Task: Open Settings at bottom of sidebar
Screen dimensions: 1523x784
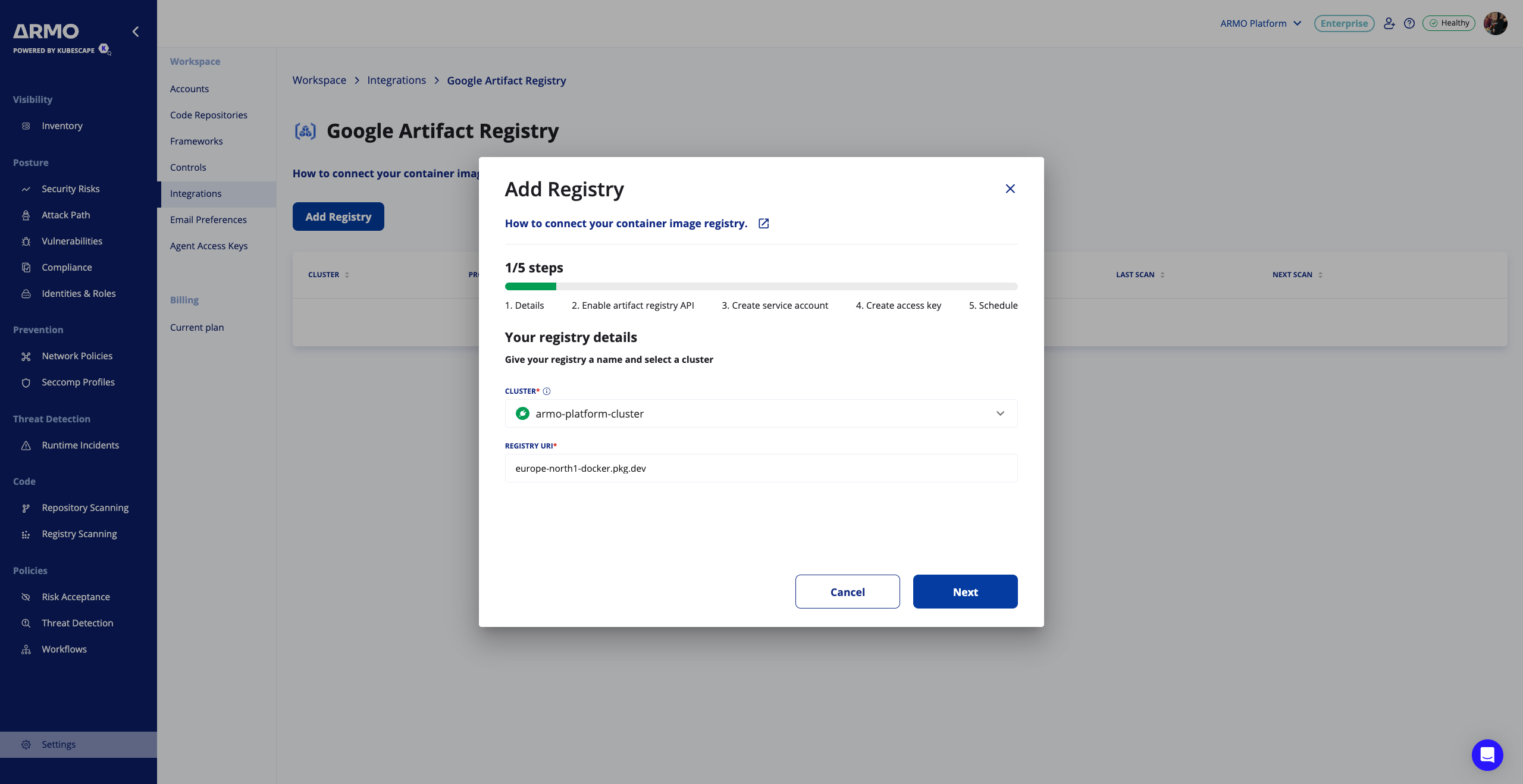Action: point(58,745)
